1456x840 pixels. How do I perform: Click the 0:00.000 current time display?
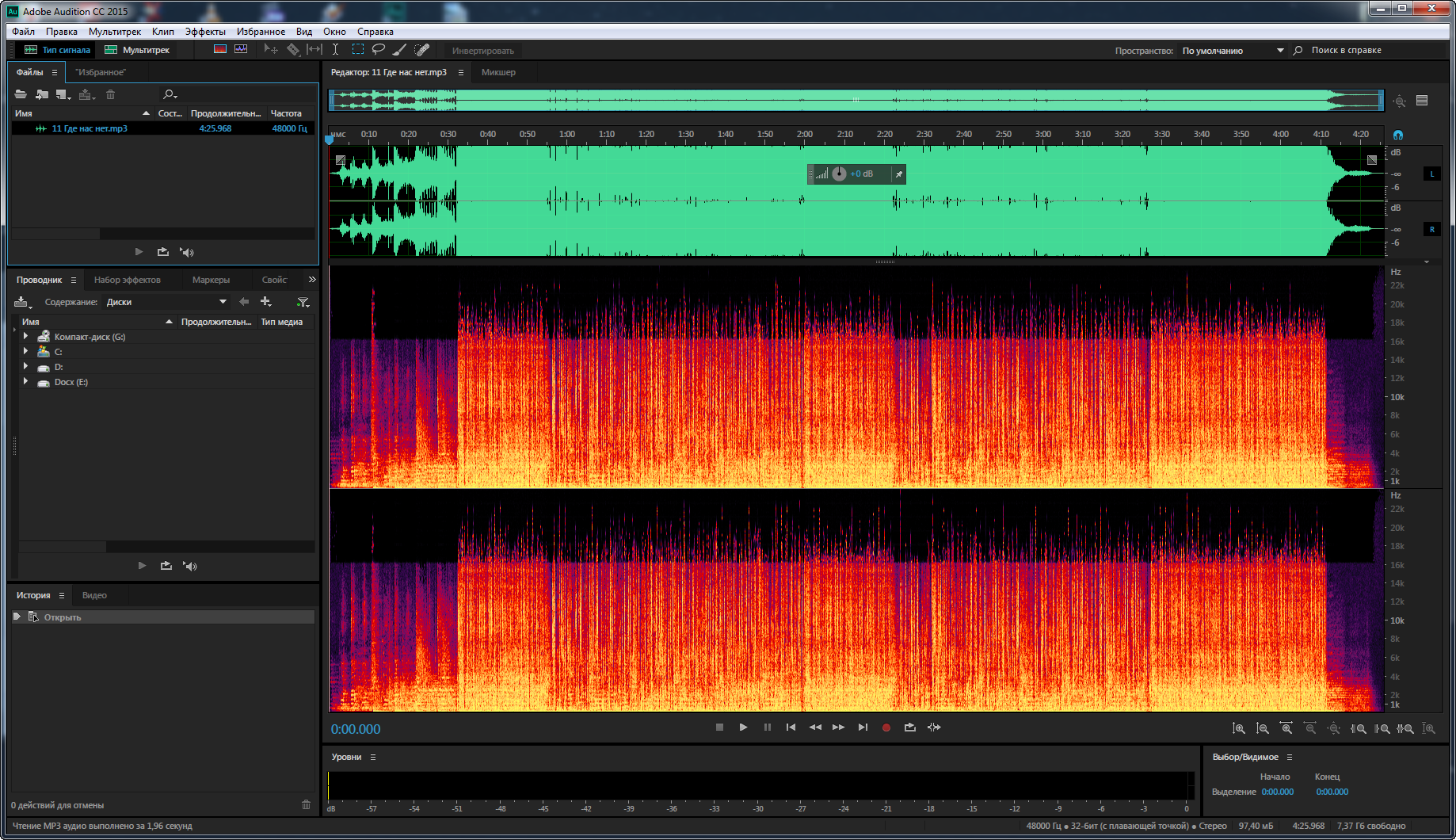[356, 729]
